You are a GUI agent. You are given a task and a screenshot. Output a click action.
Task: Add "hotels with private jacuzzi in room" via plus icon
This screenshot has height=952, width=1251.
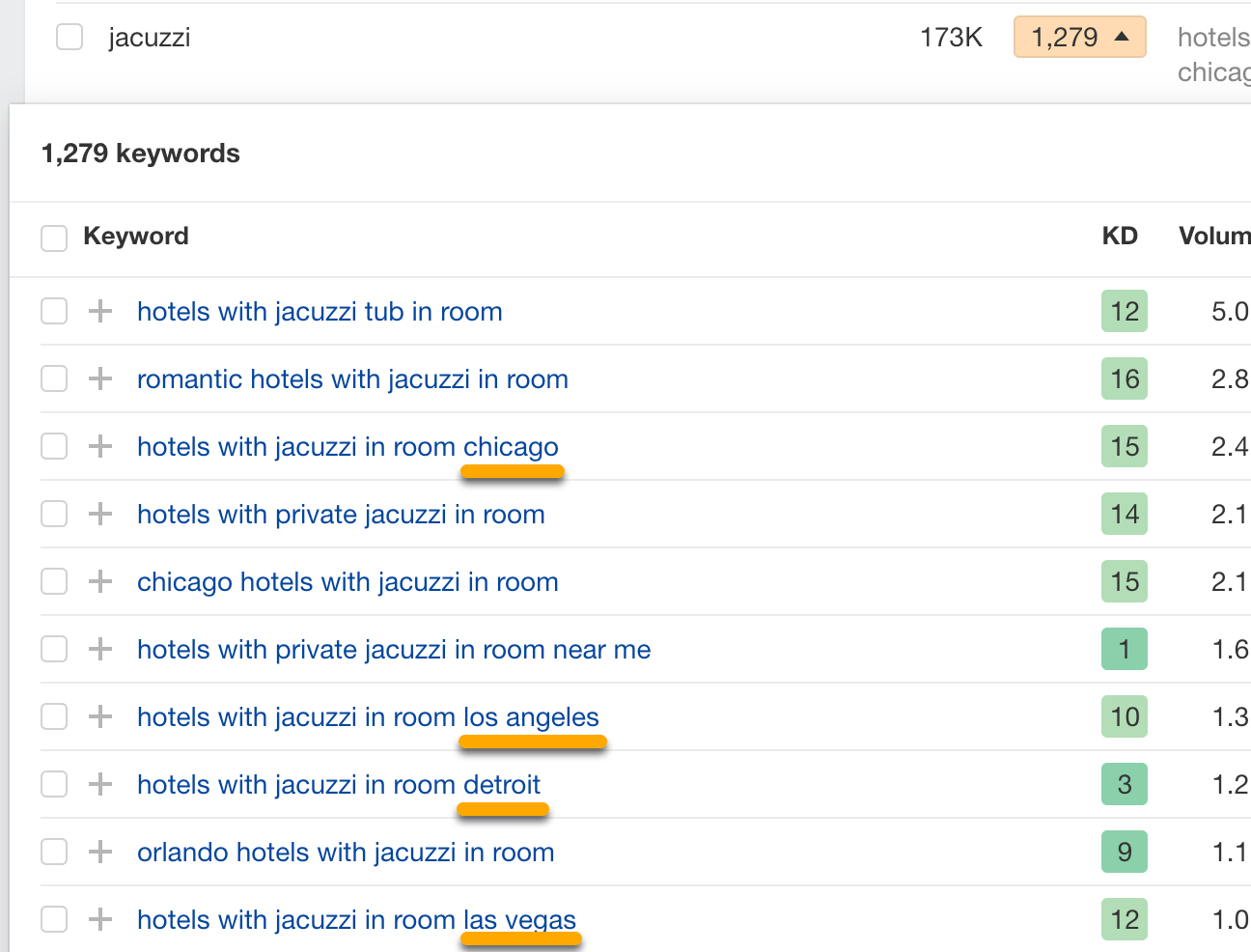click(99, 514)
